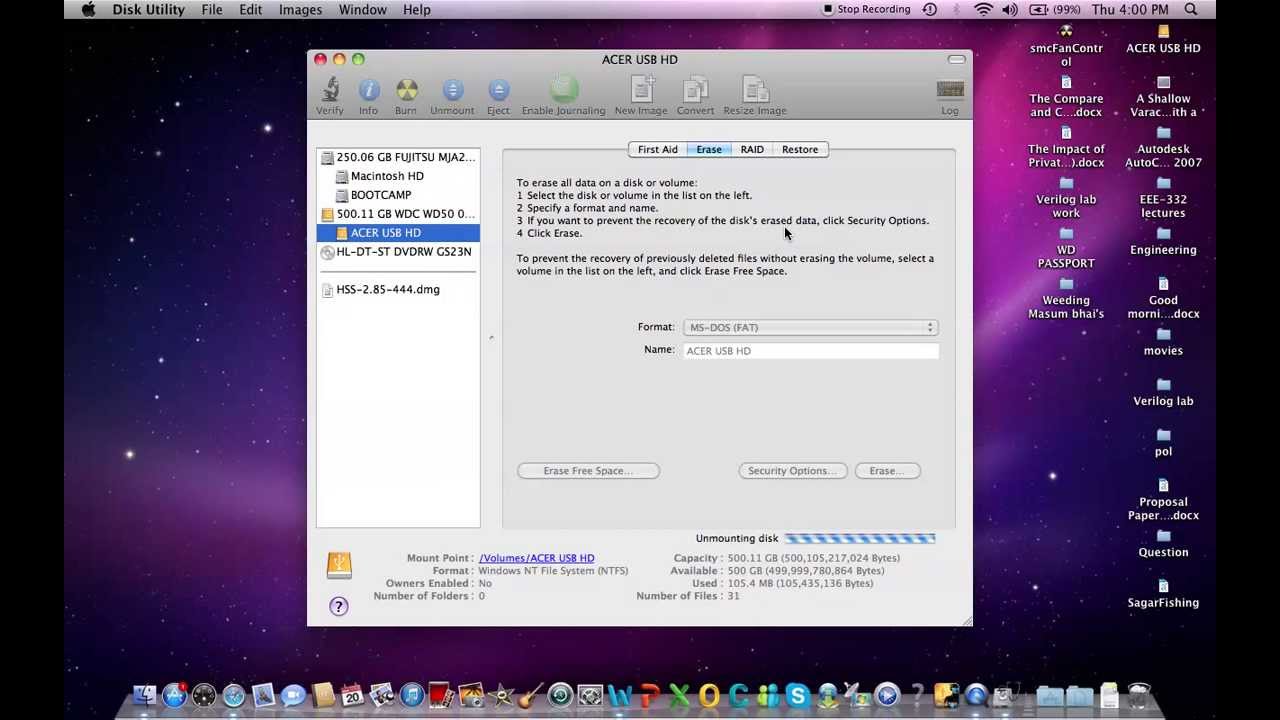Image resolution: width=1280 pixels, height=720 pixels.
Task: Click the GarageBand guitar icon in the Dock
Action: 530,695
